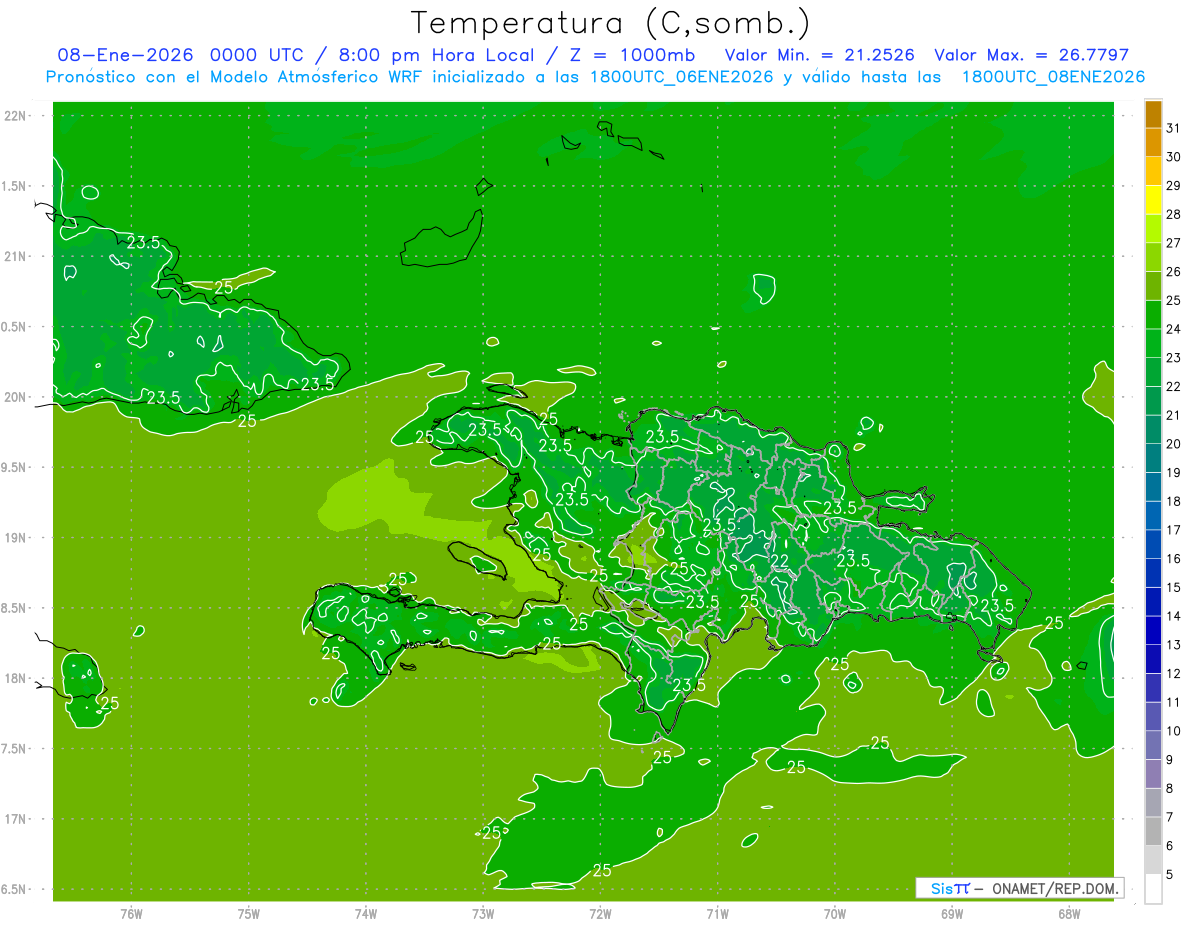Screen dimensions: 1200x927
Task: Click legend number "13"
Action: (1173, 645)
